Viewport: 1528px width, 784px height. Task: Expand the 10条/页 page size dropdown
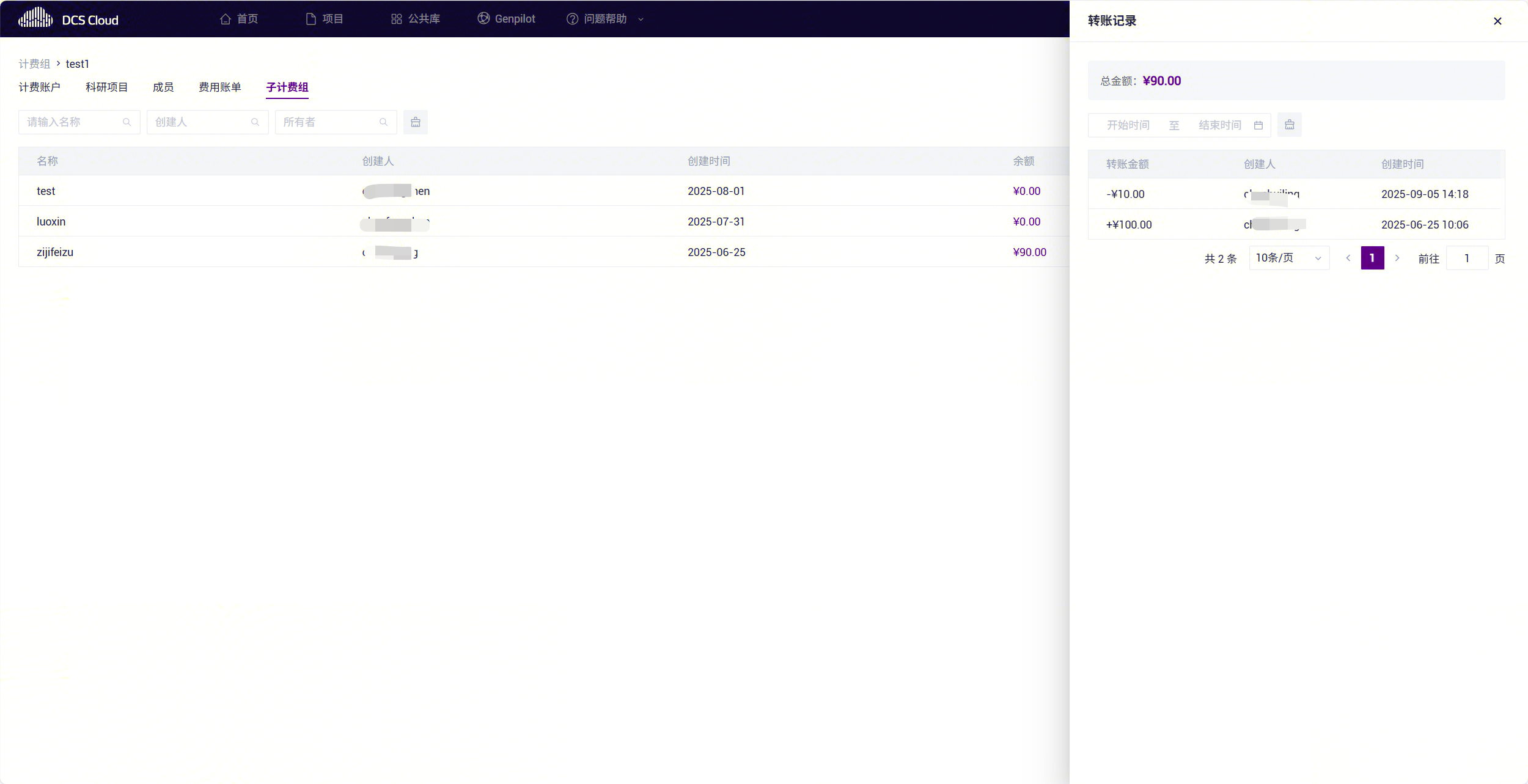[x=1289, y=258]
